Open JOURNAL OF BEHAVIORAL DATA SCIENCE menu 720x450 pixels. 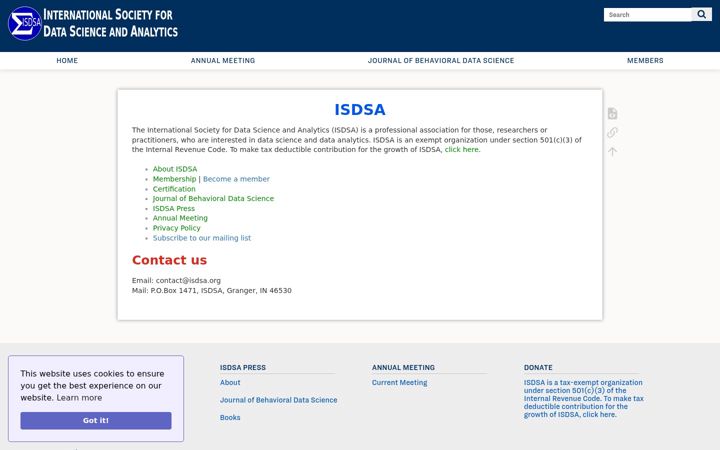[441, 61]
